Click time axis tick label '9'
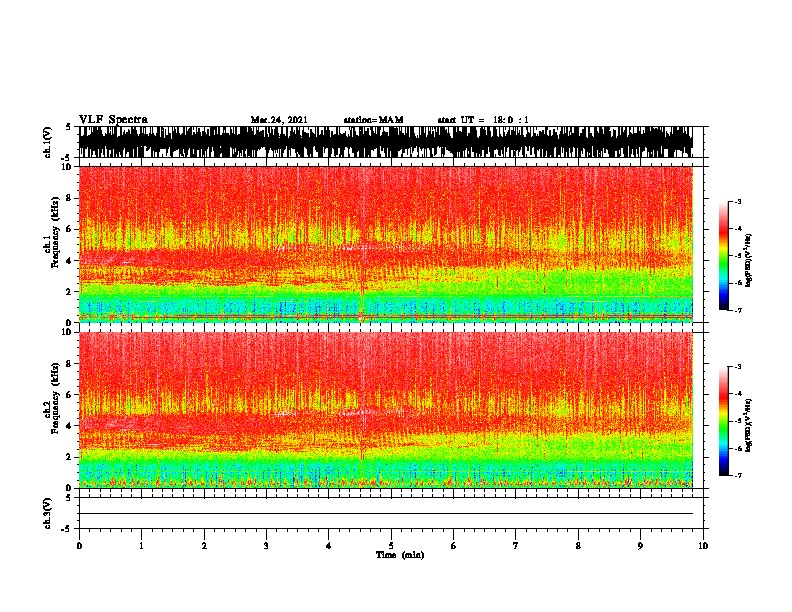Screen dimensions: 792x612 tap(640, 546)
